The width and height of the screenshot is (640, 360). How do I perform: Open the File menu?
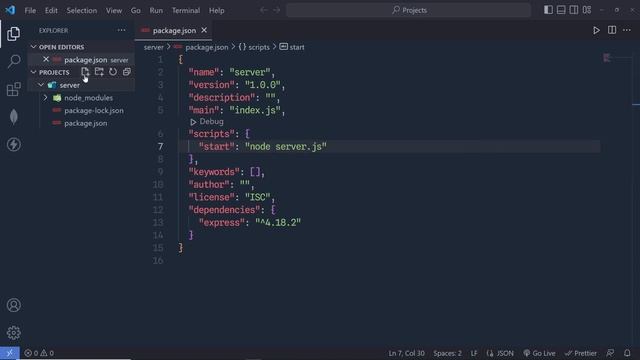click(x=30, y=11)
